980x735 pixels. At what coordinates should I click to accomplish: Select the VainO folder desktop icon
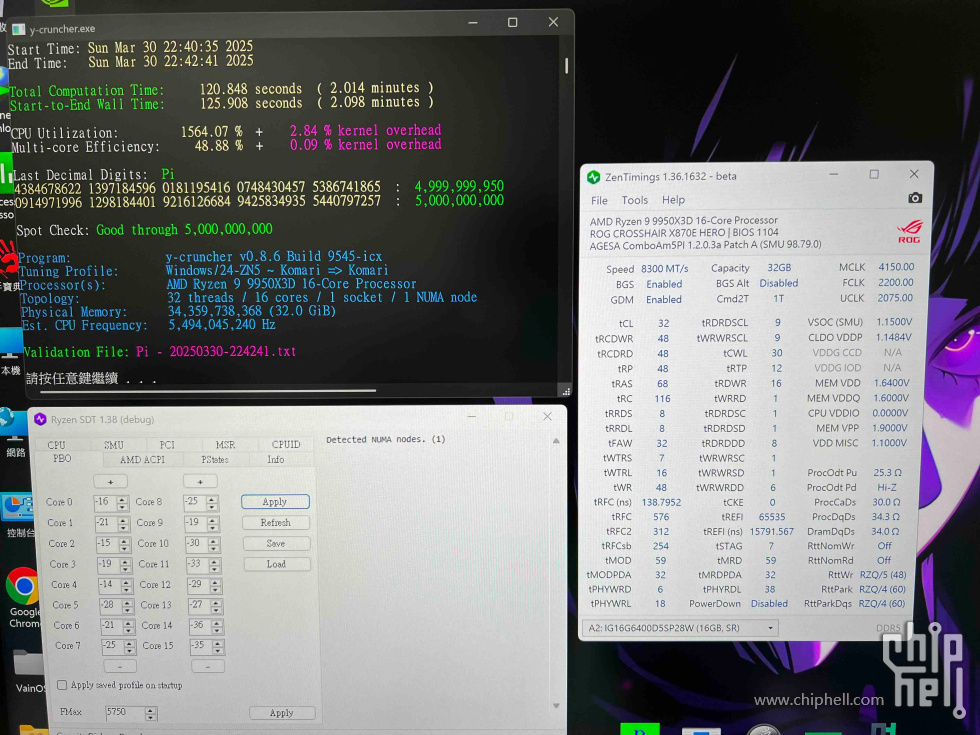pos(29,672)
